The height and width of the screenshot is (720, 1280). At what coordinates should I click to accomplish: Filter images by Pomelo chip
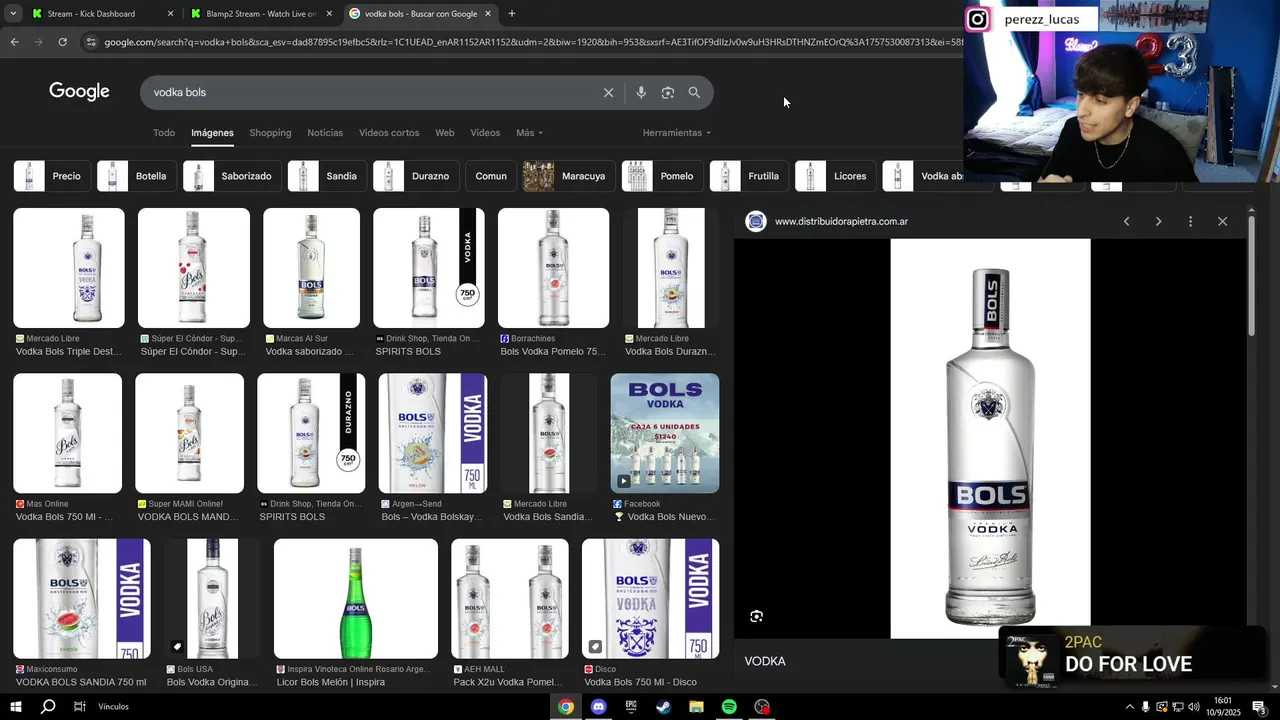662,176
